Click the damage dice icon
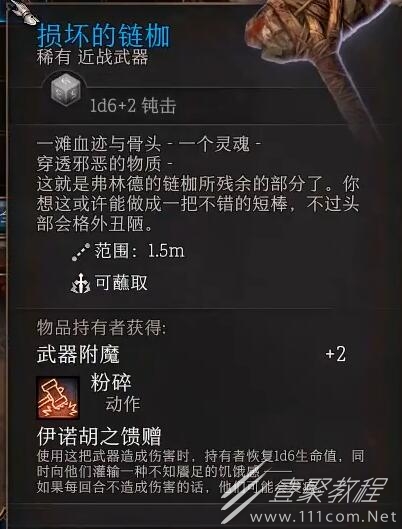402x529 pixels. (66, 91)
